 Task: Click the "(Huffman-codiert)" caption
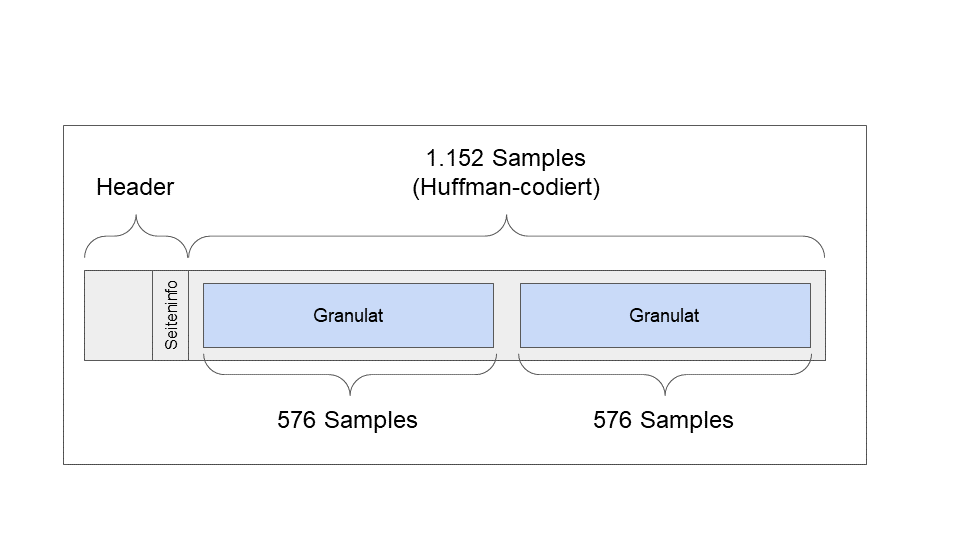pyautogui.click(x=505, y=187)
